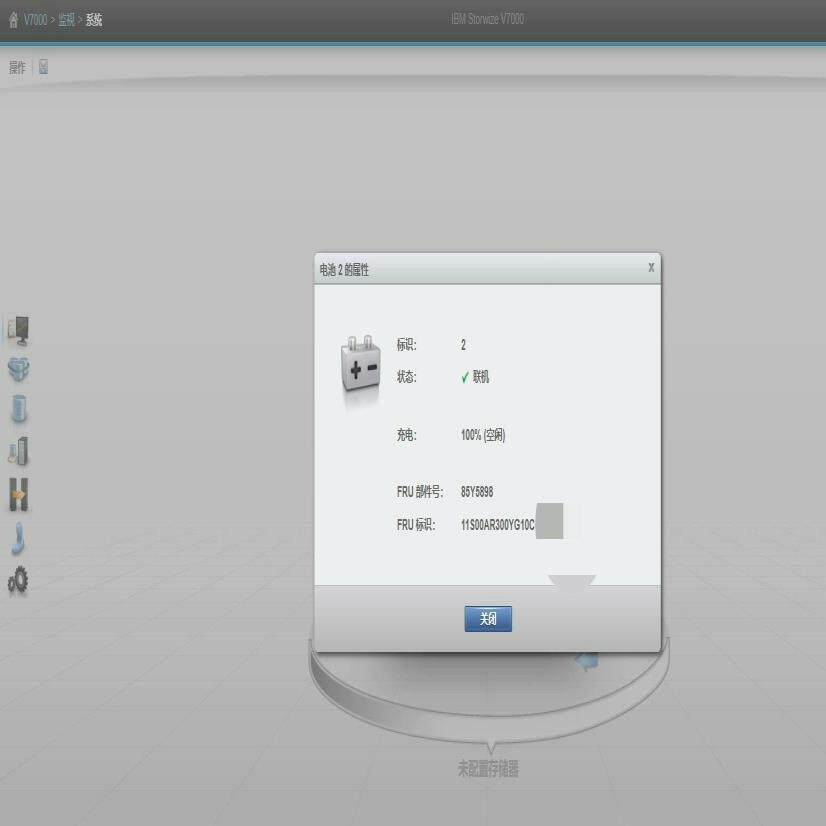Select the Hosts icon in sidebar

(18, 450)
